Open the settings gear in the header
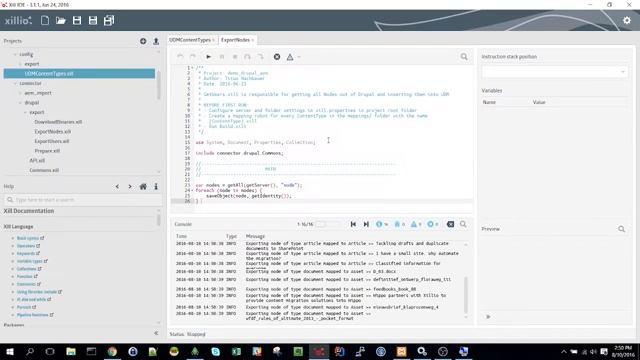The width and height of the screenshot is (640, 360). (627, 20)
